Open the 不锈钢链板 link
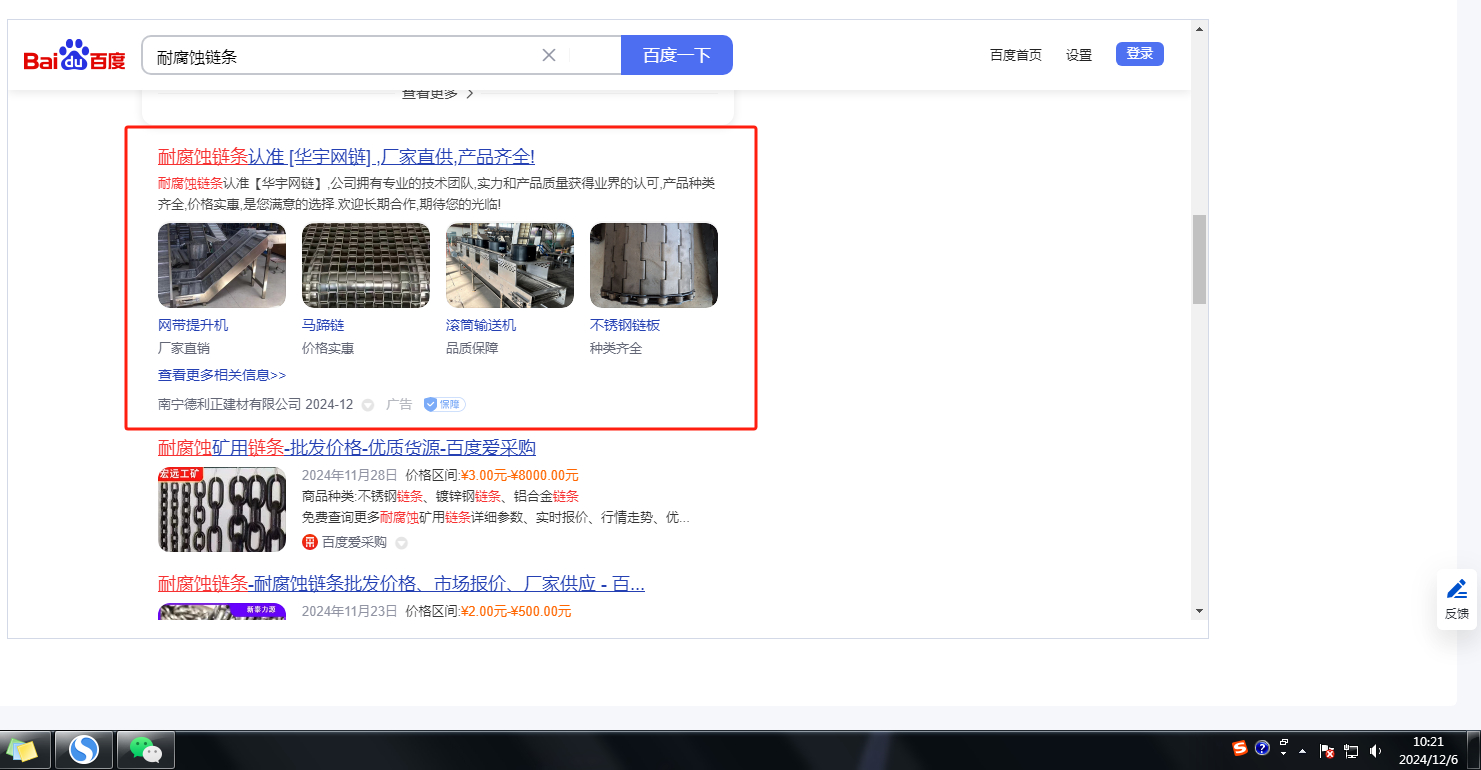Image resolution: width=1481 pixels, height=770 pixels. point(625,325)
